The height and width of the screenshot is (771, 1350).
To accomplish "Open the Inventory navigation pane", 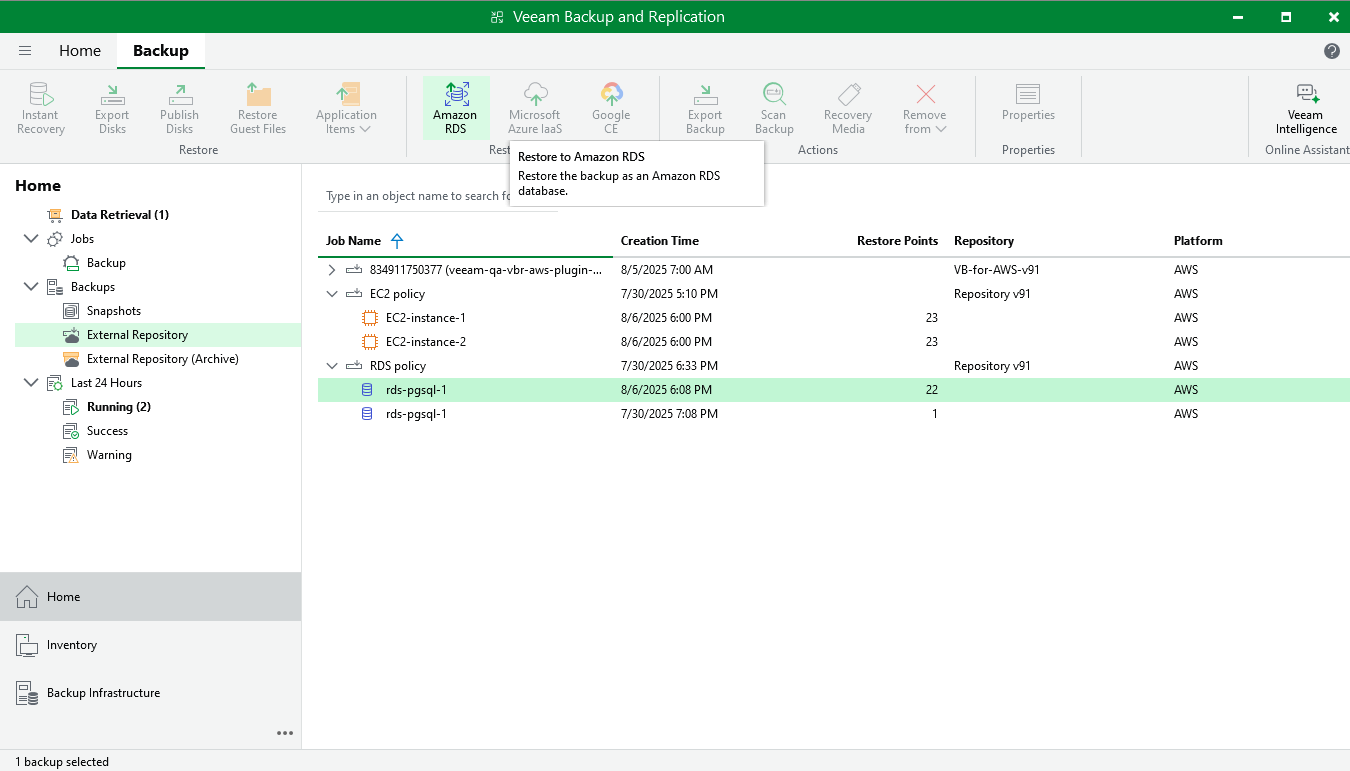I will point(150,645).
